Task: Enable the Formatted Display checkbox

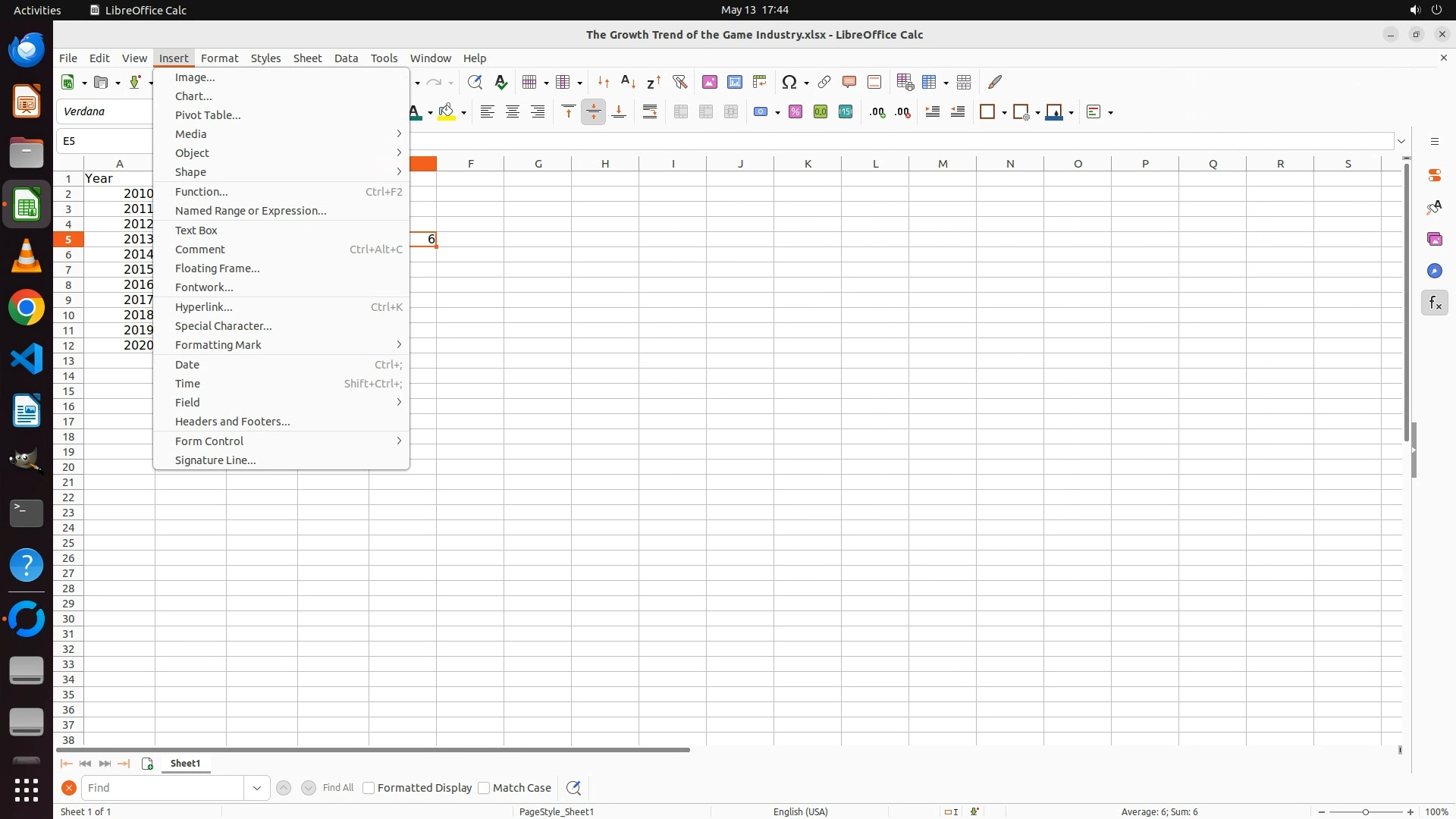Action: click(369, 788)
